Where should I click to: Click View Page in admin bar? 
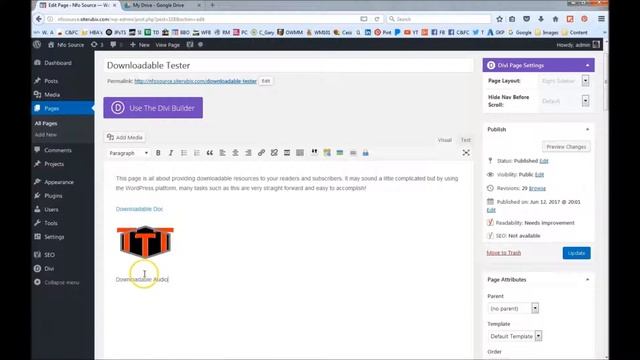167,44
